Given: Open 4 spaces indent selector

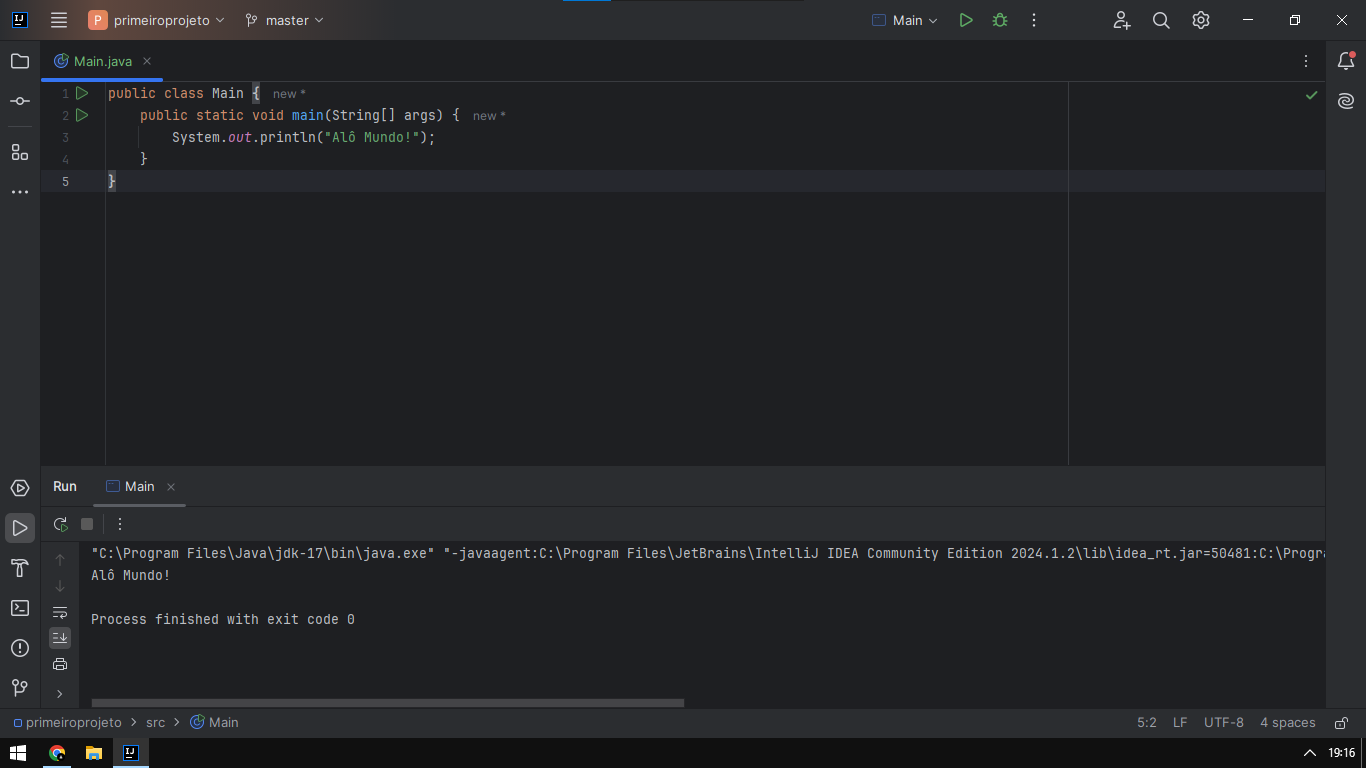Looking at the screenshot, I should [1288, 723].
